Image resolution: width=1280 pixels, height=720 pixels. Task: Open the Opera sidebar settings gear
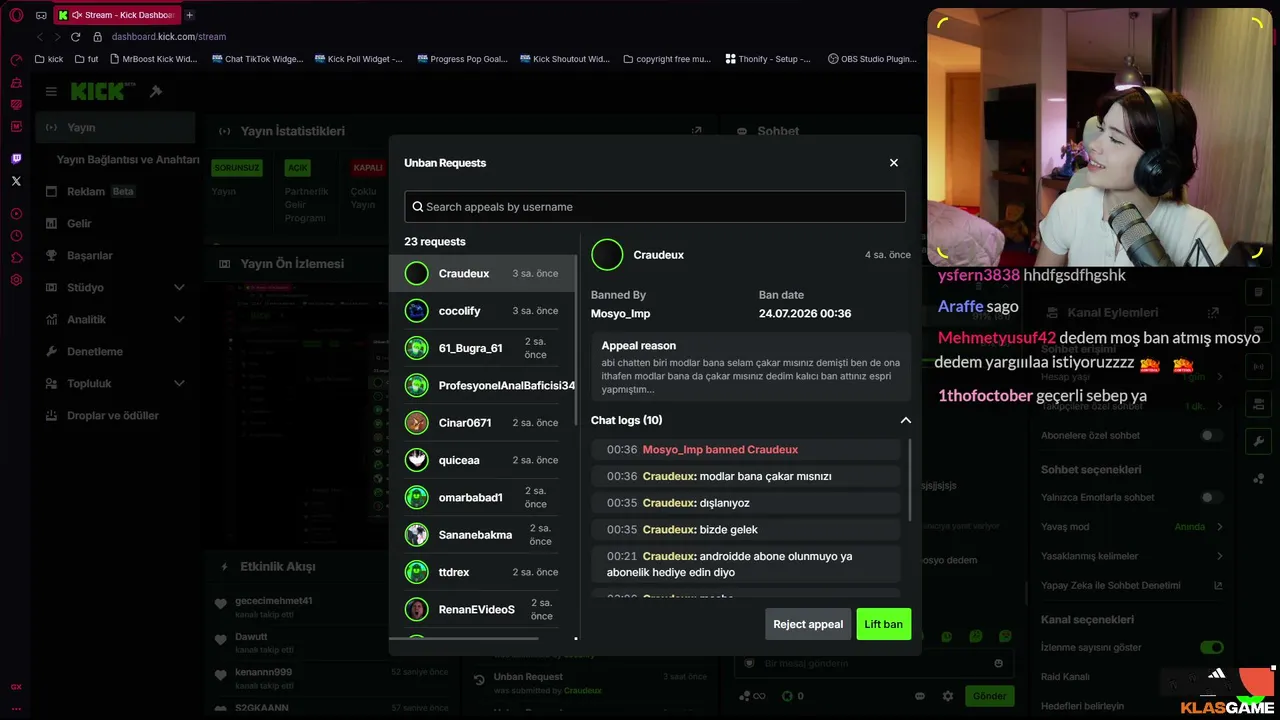pos(16,280)
